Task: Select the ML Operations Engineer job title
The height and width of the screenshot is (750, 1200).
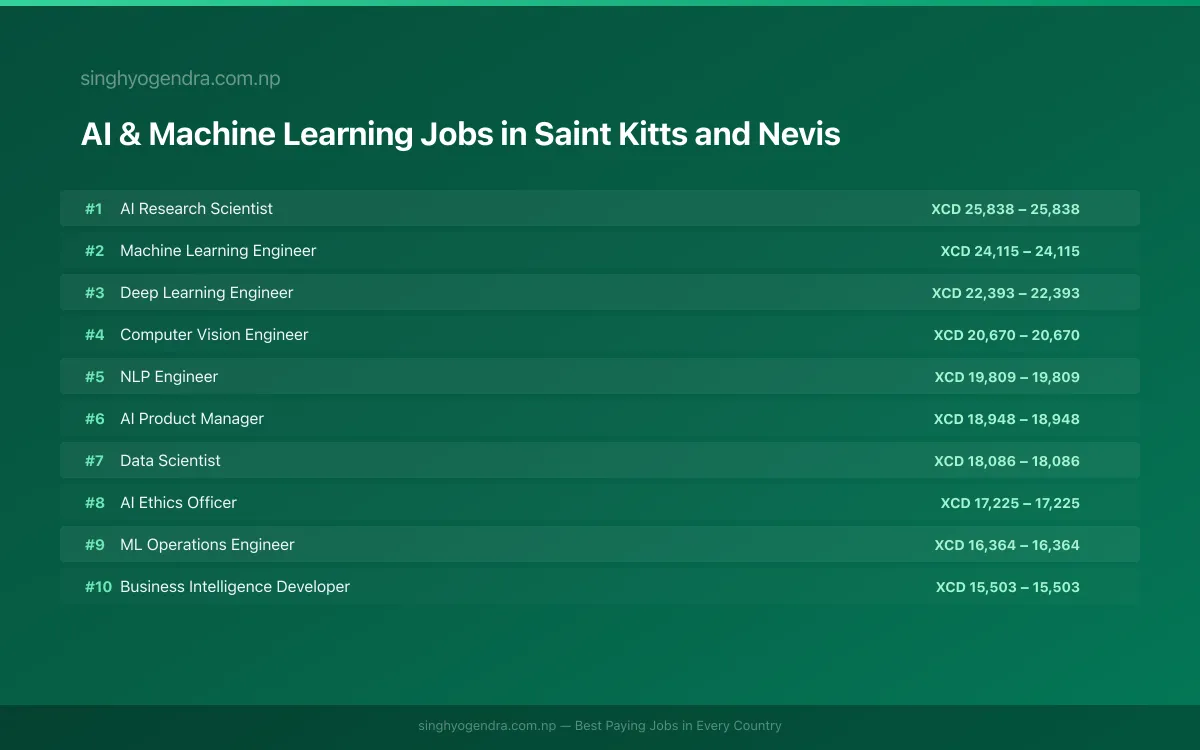Action: coord(207,545)
